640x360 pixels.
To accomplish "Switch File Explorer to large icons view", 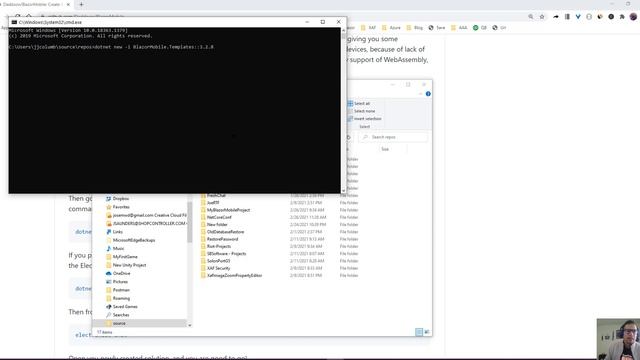I will [x=427, y=332].
